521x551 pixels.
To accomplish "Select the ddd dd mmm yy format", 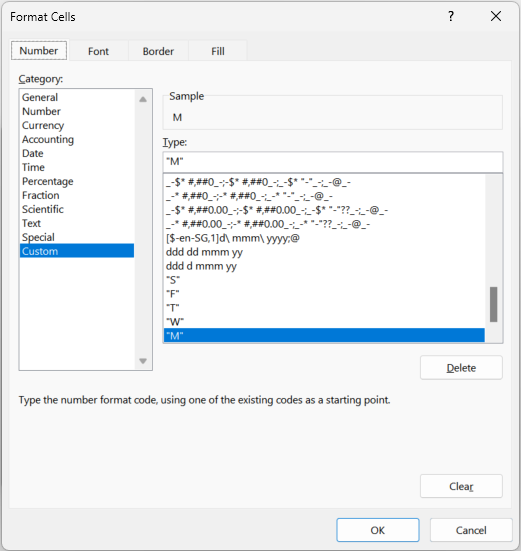I will (324, 252).
